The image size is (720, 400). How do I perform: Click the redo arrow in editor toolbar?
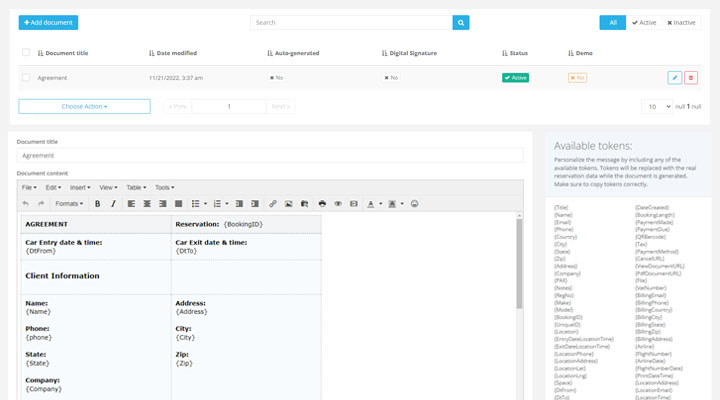pos(41,203)
